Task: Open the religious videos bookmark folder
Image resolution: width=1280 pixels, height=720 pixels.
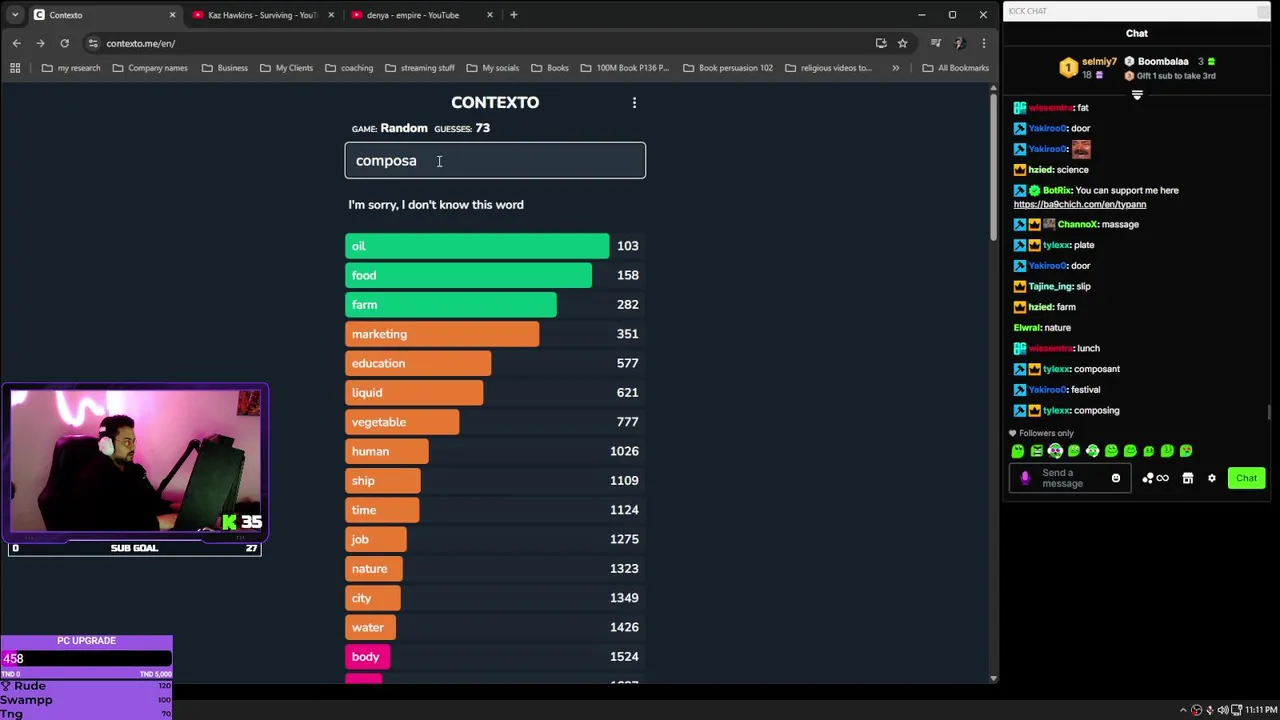Action: click(828, 68)
